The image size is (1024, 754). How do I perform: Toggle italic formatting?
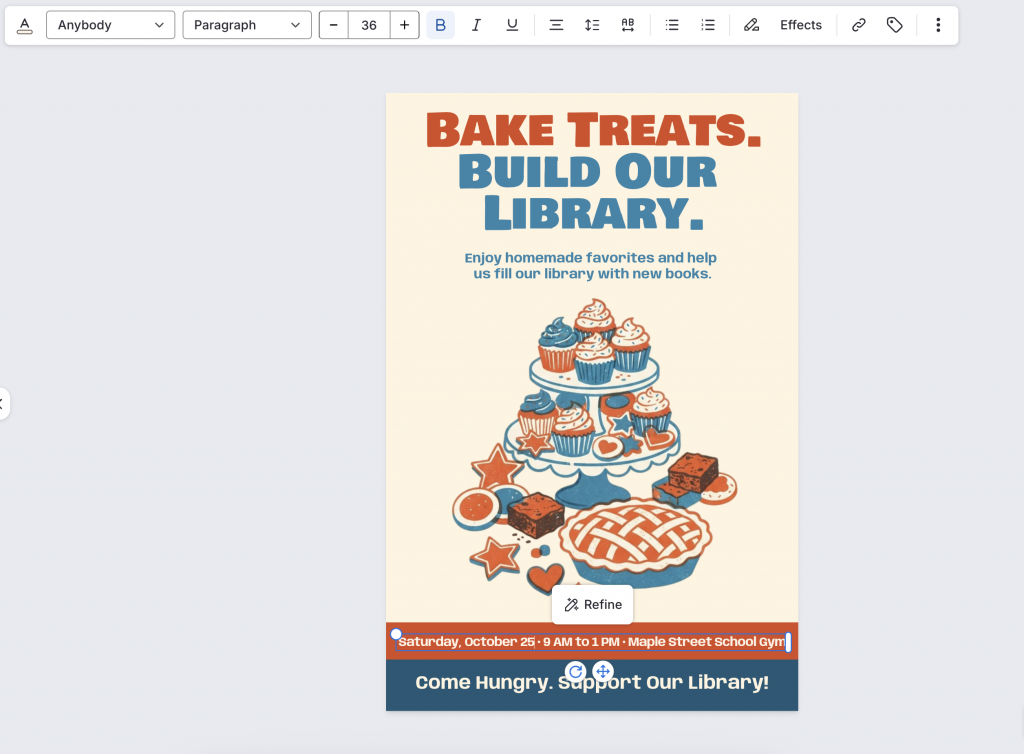tap(476, 25)
